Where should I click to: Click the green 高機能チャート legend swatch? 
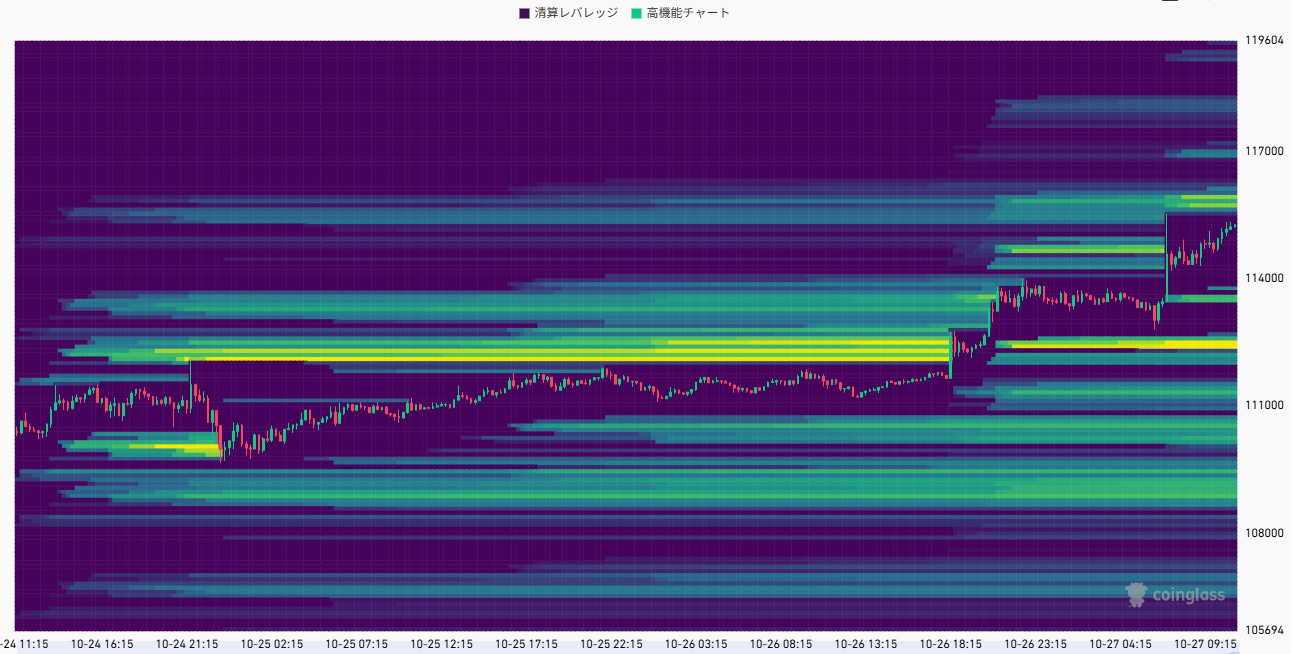click(637, 13)
